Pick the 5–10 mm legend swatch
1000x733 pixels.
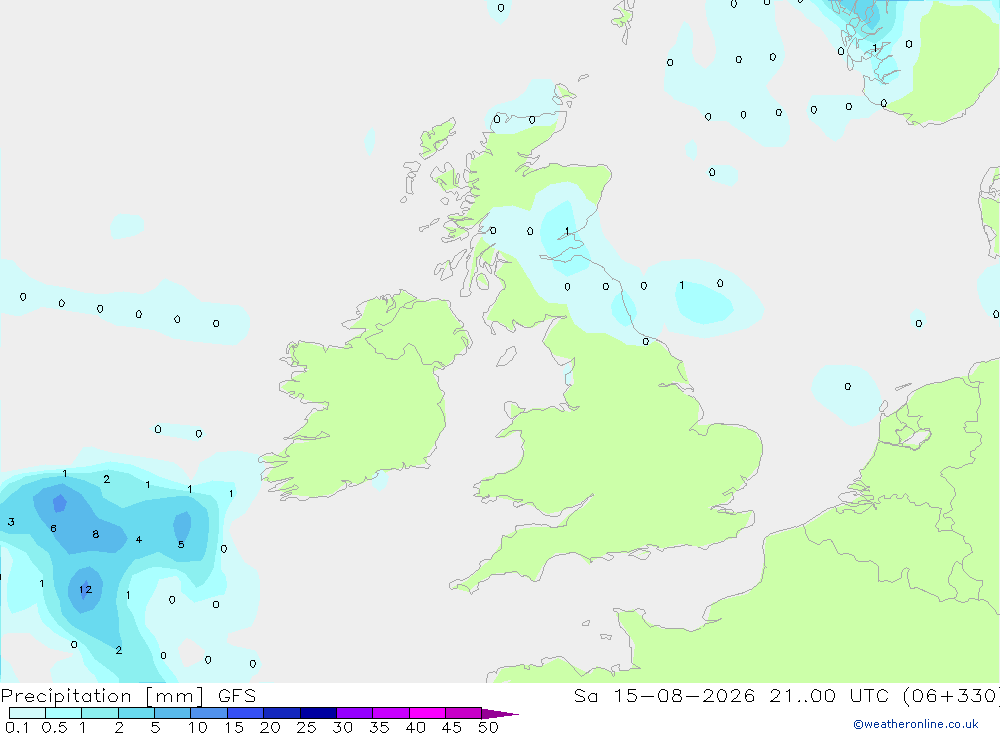point(173,713)
